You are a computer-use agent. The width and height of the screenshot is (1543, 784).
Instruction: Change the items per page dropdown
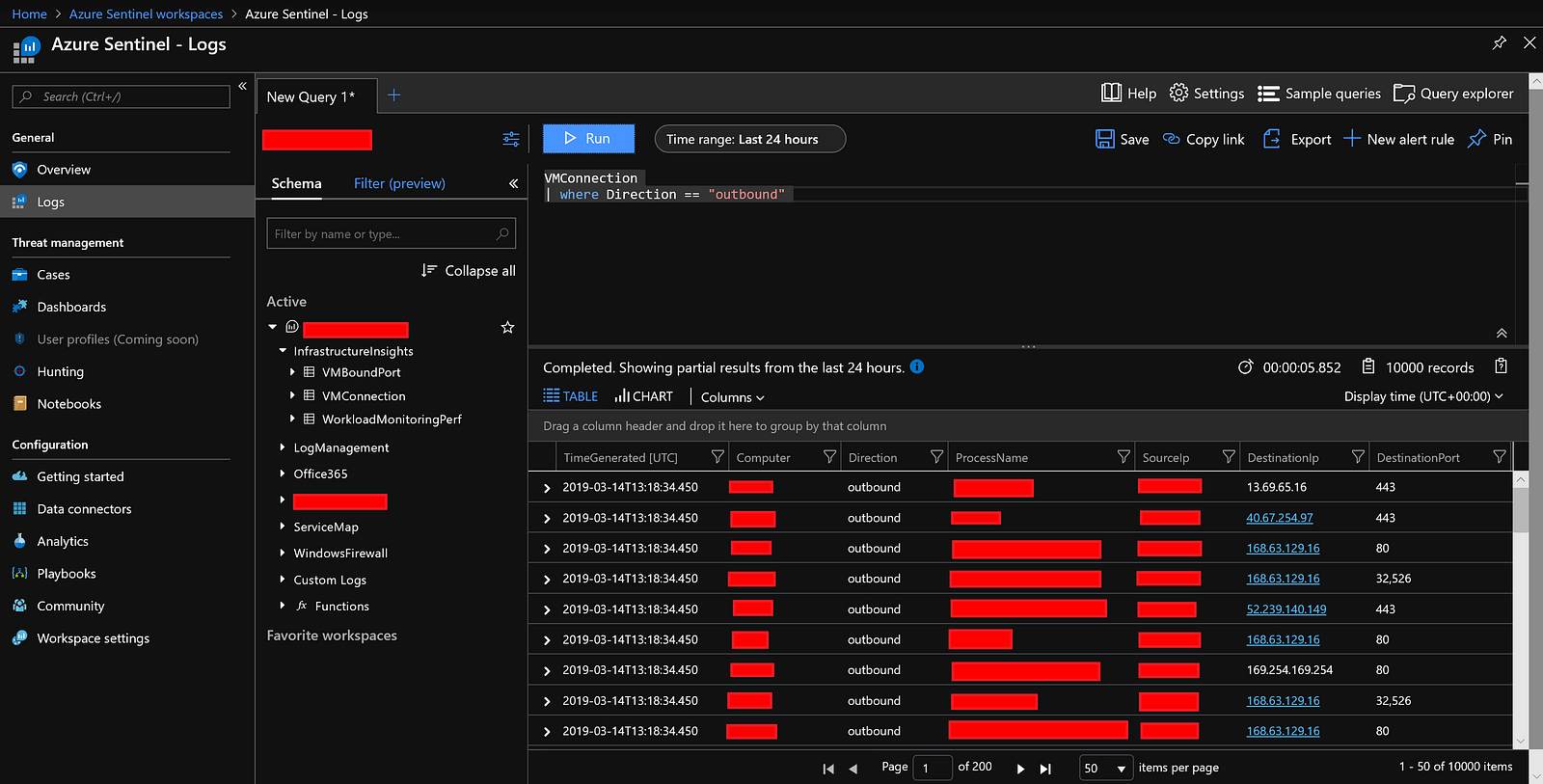click(x=1105, y=769)
